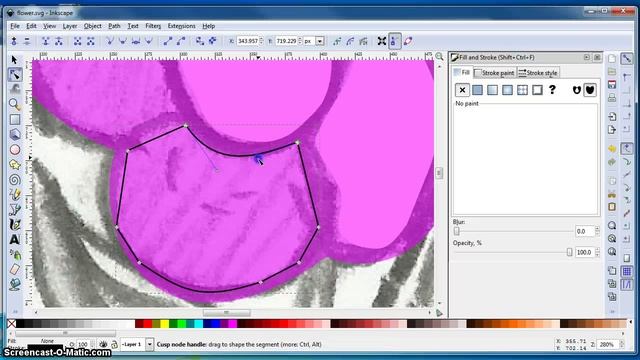
Task: Select the Swatch fill button
Action: pyautogui.click(x=538, y=90)
